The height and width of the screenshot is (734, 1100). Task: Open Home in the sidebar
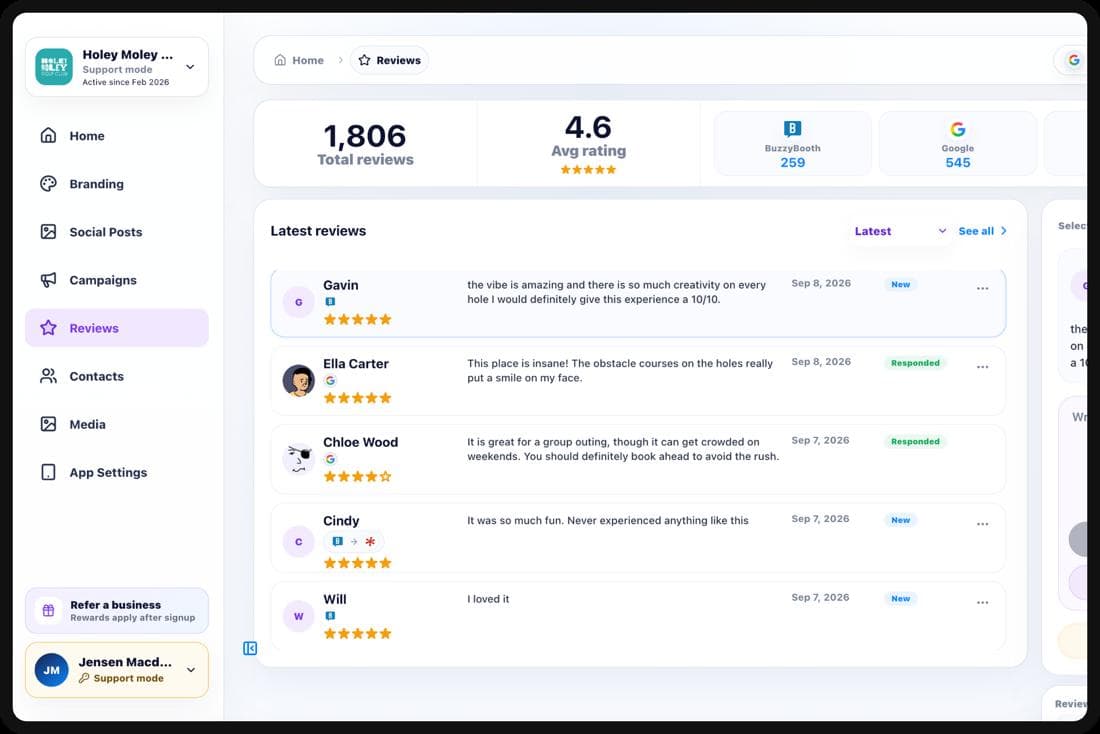(x=116, y=135)
